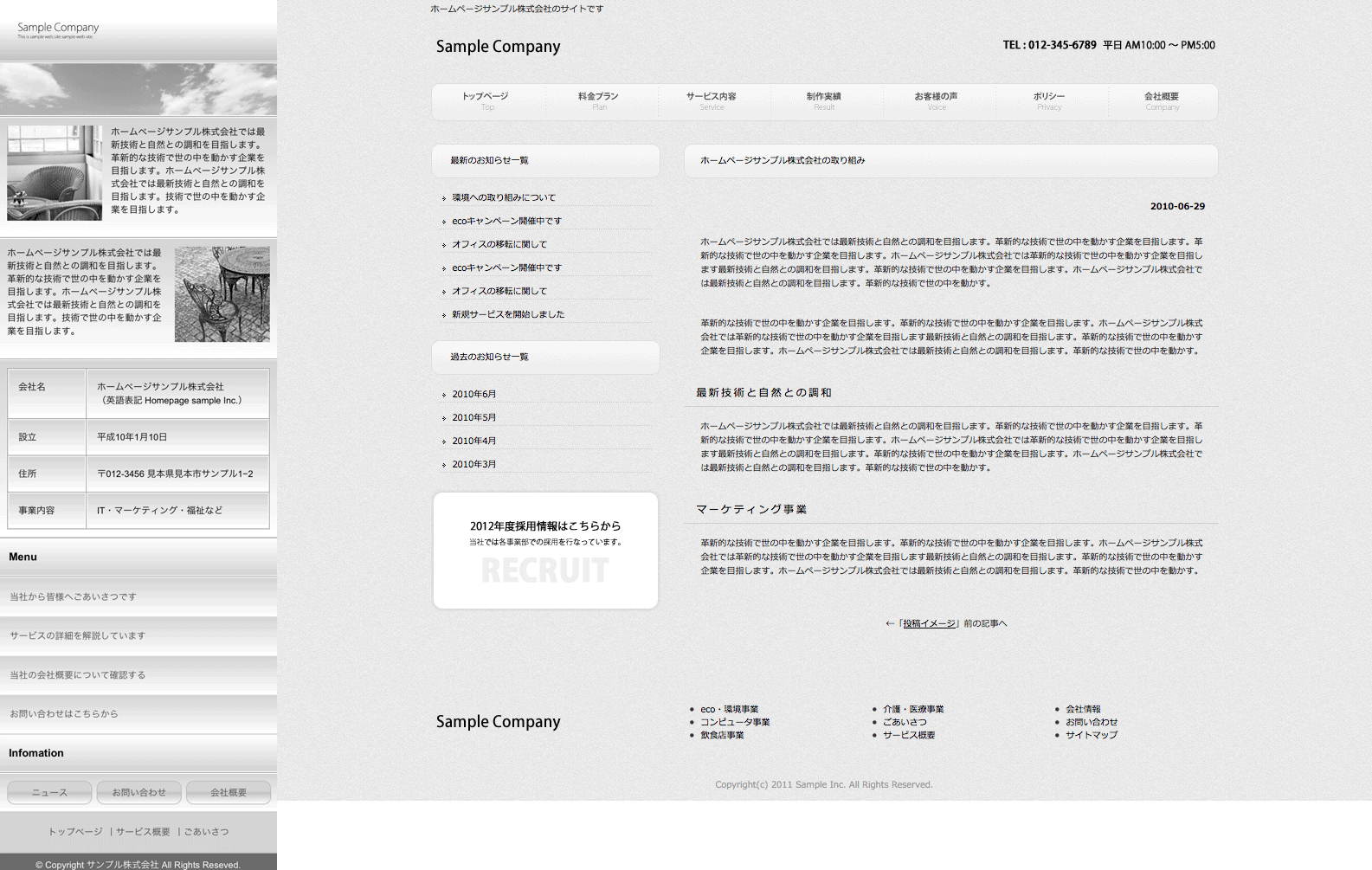Open the 2010年6月 archive link
The height and width of the screenshot is (870, 1372).
(x=473, y=395)
